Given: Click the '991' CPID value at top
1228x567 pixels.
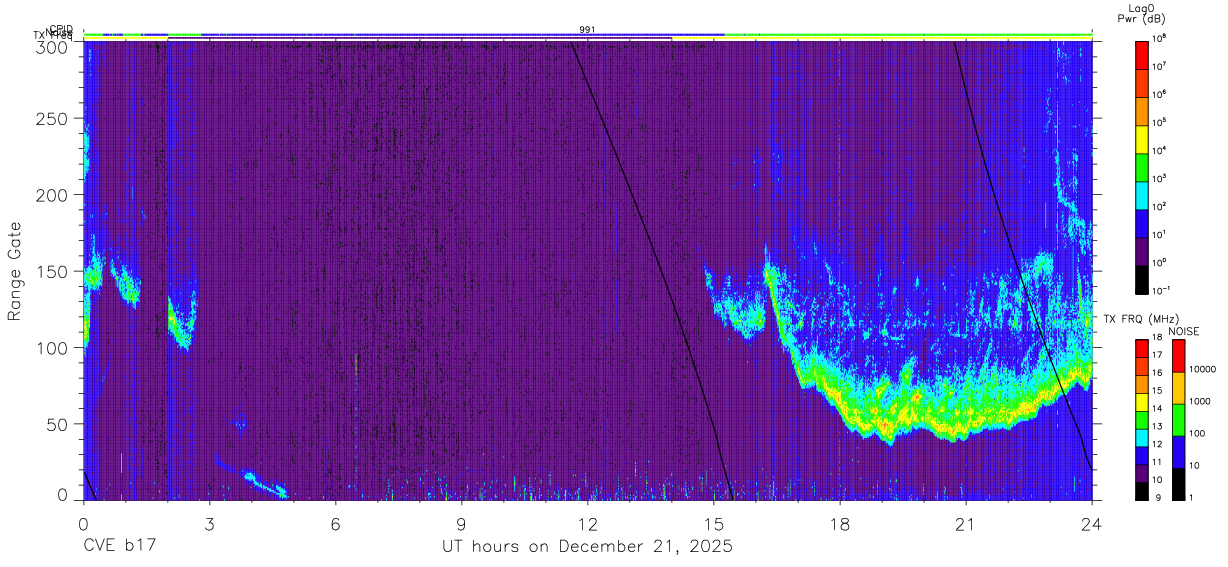Looking at the screenshot, I should click(x=588, y=30).
